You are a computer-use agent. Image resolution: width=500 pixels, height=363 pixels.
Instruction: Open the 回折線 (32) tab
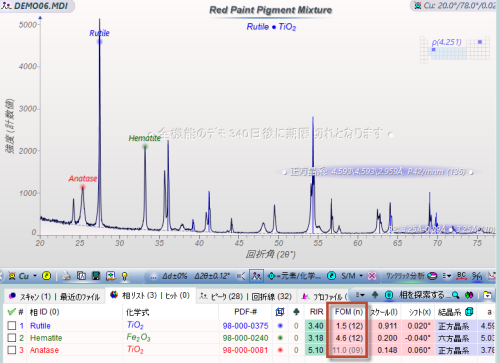272,296
